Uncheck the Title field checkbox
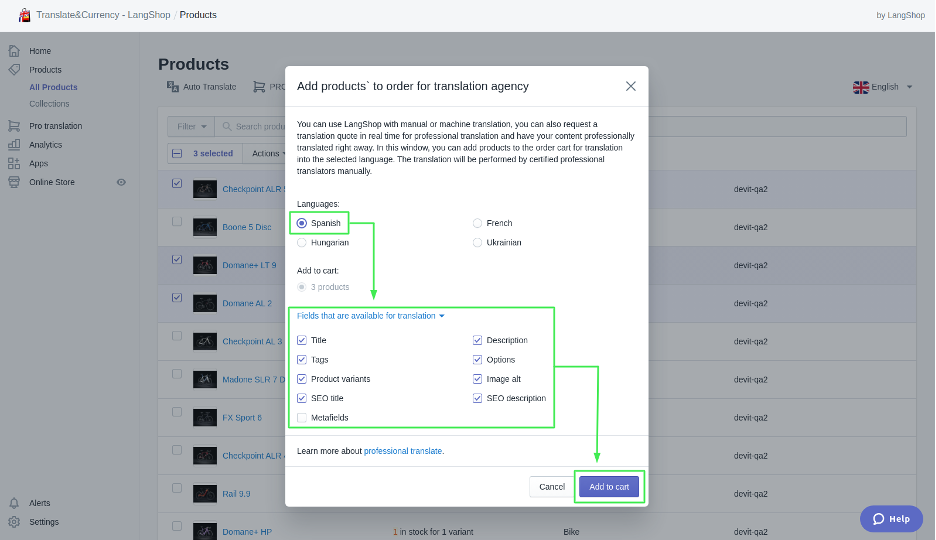Image resolution: width=936 pixels, height=540 pixels. coord(302,340)
